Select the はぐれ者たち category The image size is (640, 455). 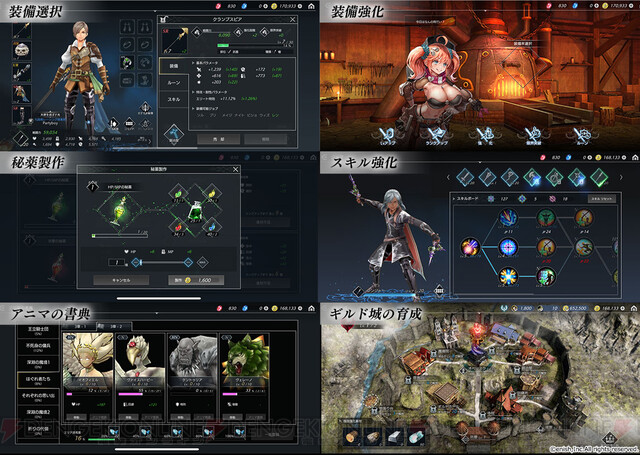coord(38,380)
